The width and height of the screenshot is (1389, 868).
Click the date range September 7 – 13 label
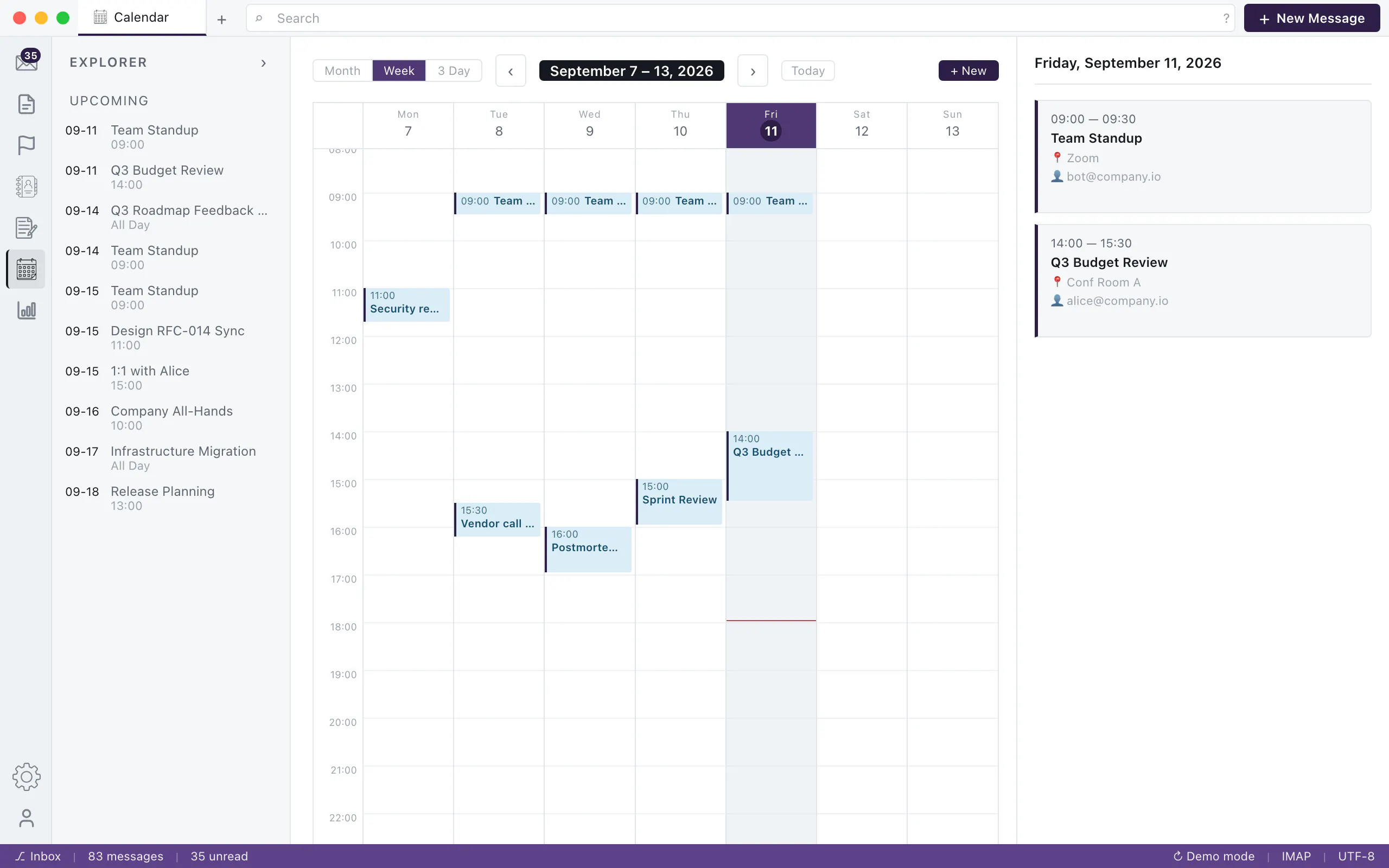tap(632, 71)
